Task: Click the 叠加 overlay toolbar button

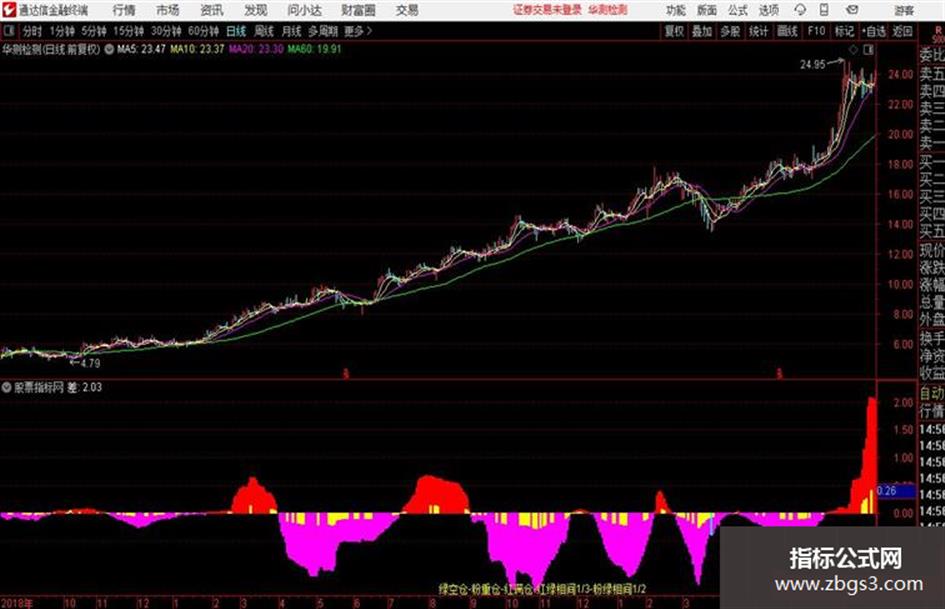Action: 702,31
